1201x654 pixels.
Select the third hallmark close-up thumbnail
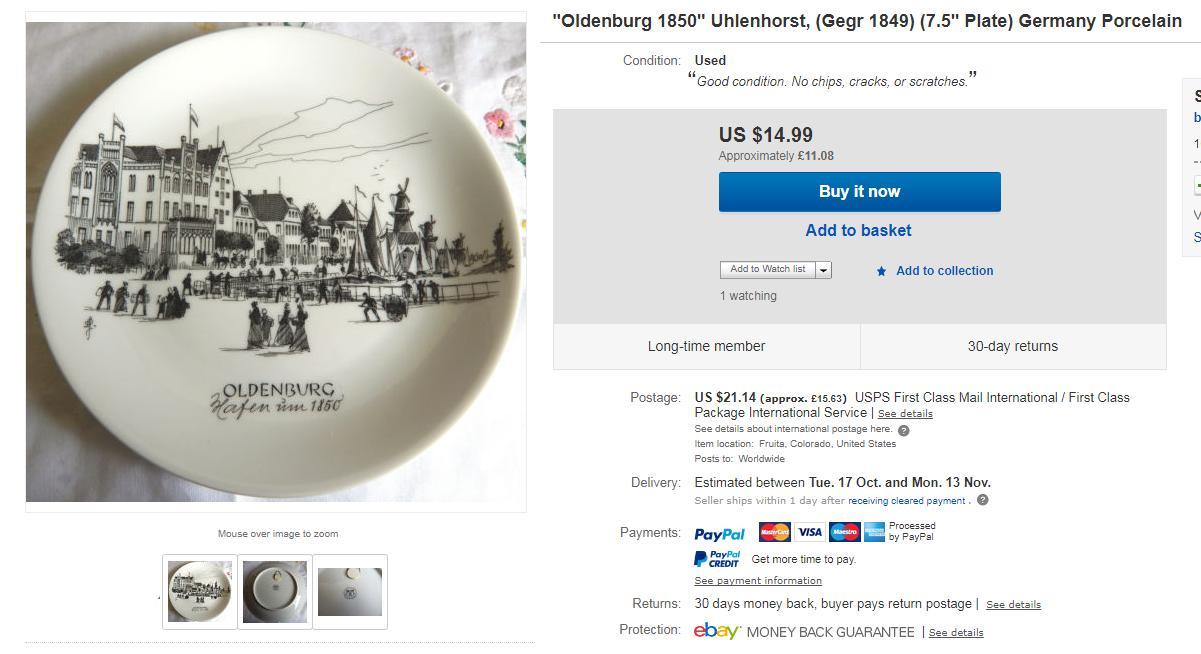350,592
